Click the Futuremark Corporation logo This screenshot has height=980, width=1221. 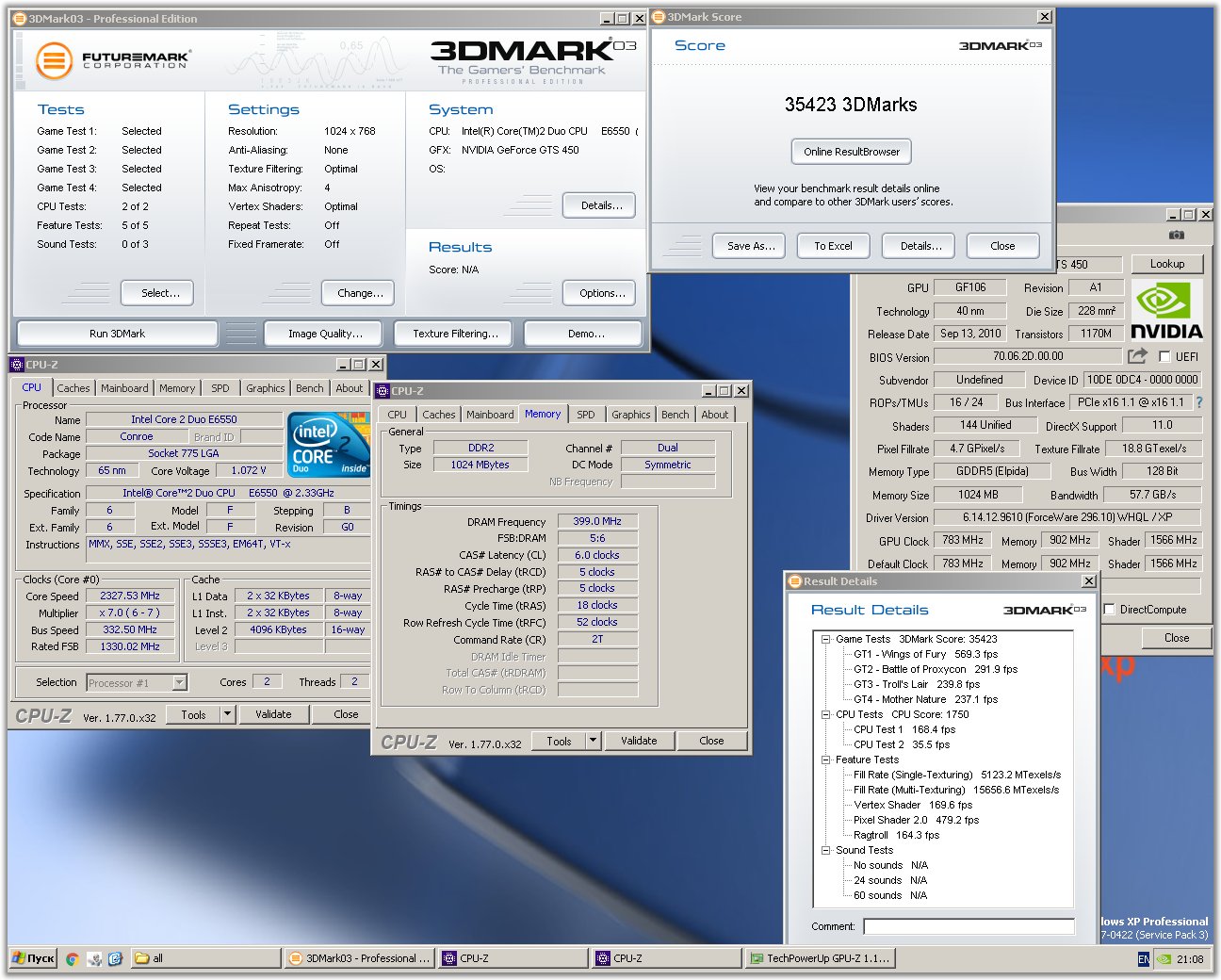[113, 60]
